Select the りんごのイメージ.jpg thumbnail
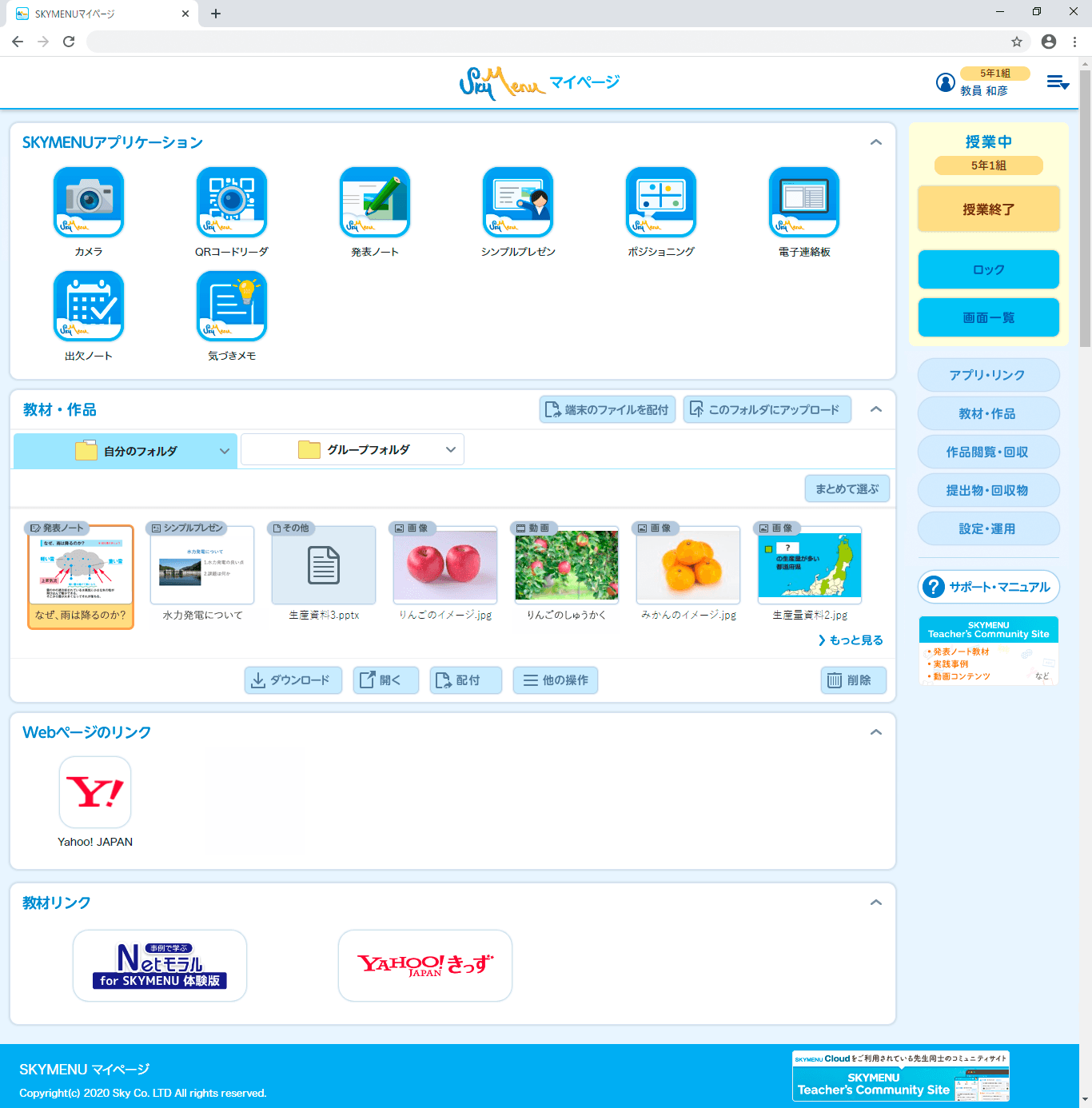The height and width of the screenshot is (1108, 1092). point(444,565)
